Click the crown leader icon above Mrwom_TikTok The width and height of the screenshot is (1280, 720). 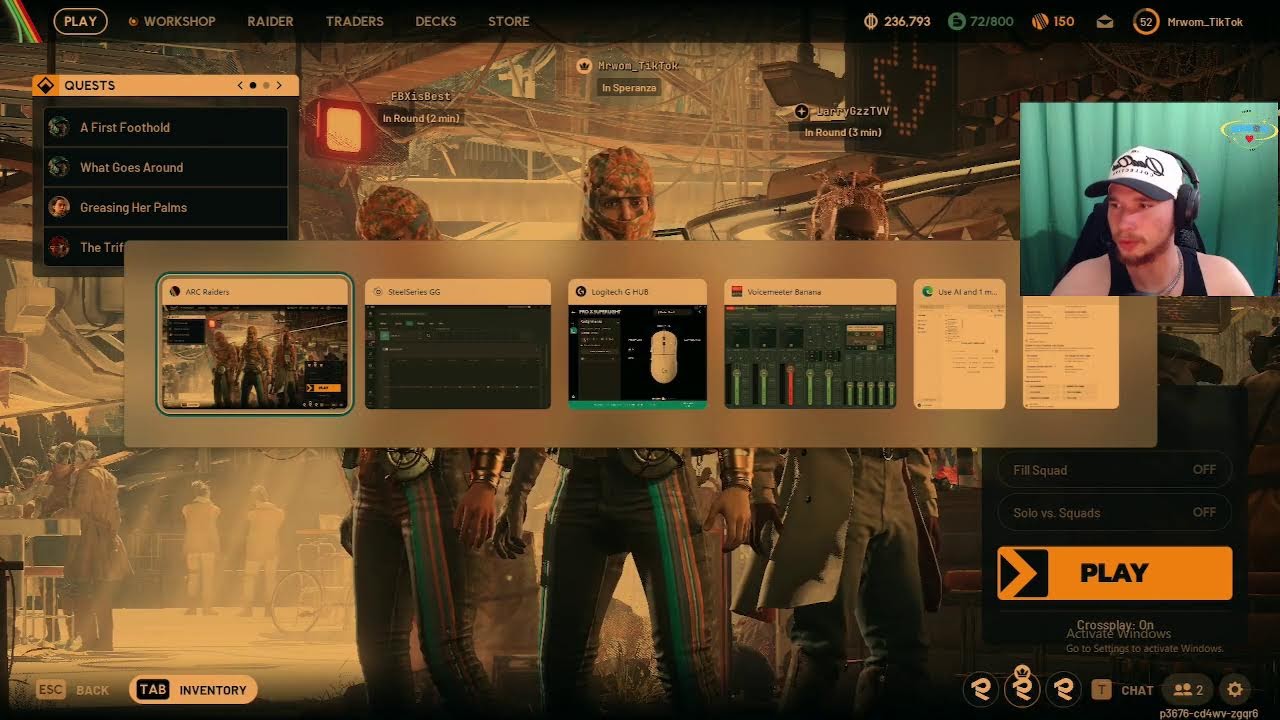pos(584,65)
